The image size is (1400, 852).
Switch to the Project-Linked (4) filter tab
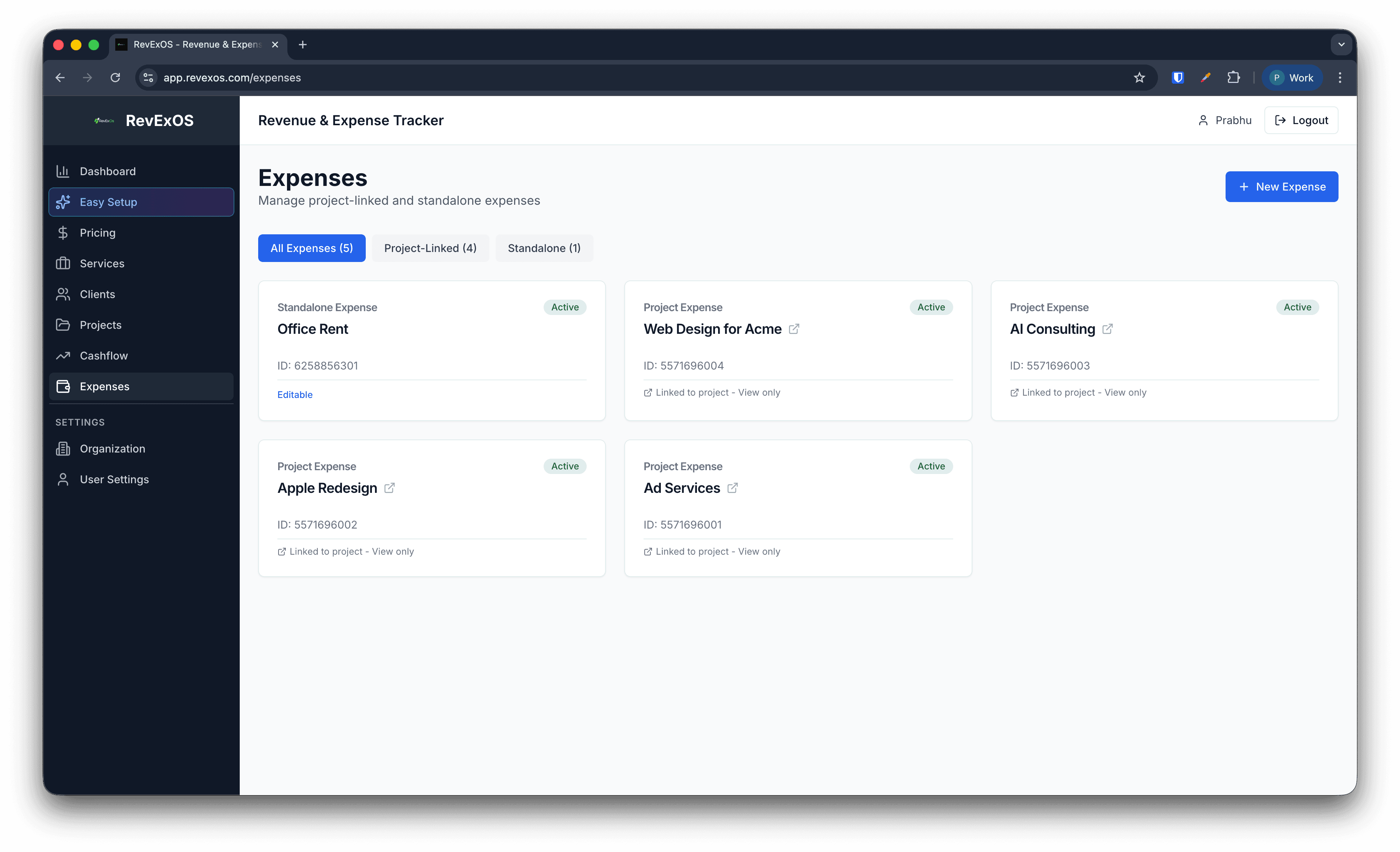point(430,248)
